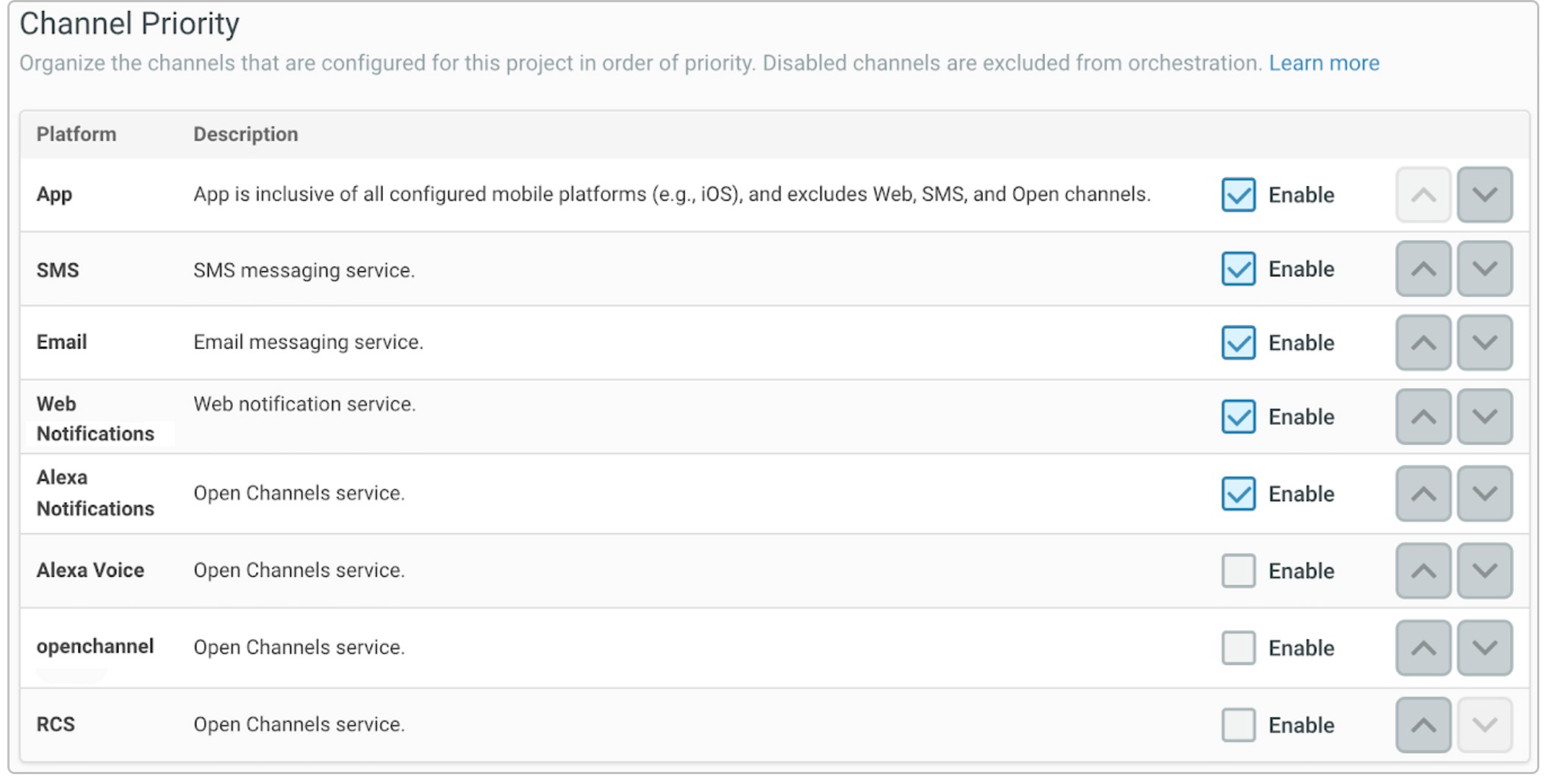Move Alexa Voice down in priority
1568x780 pixels.
(1484, 571)
